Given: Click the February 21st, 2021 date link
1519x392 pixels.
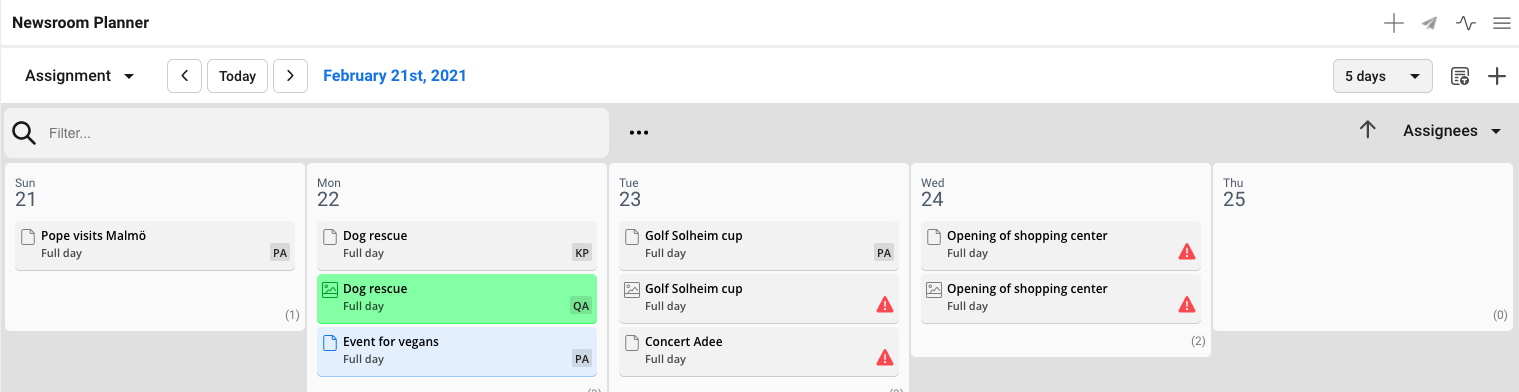Looking at the screenshot, I should click(394, 76).
